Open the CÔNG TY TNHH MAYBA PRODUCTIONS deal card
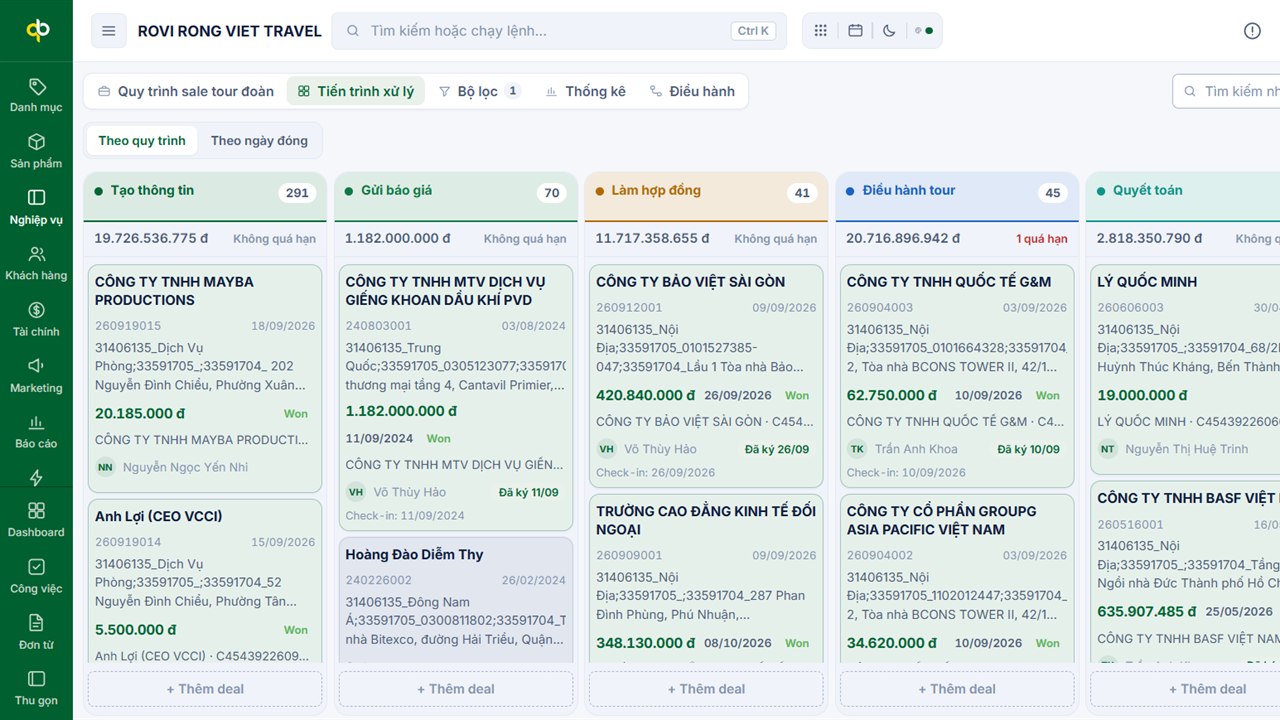Image resolution: width=1280 pixels, height=720 pixels. [x=205, y=379]
